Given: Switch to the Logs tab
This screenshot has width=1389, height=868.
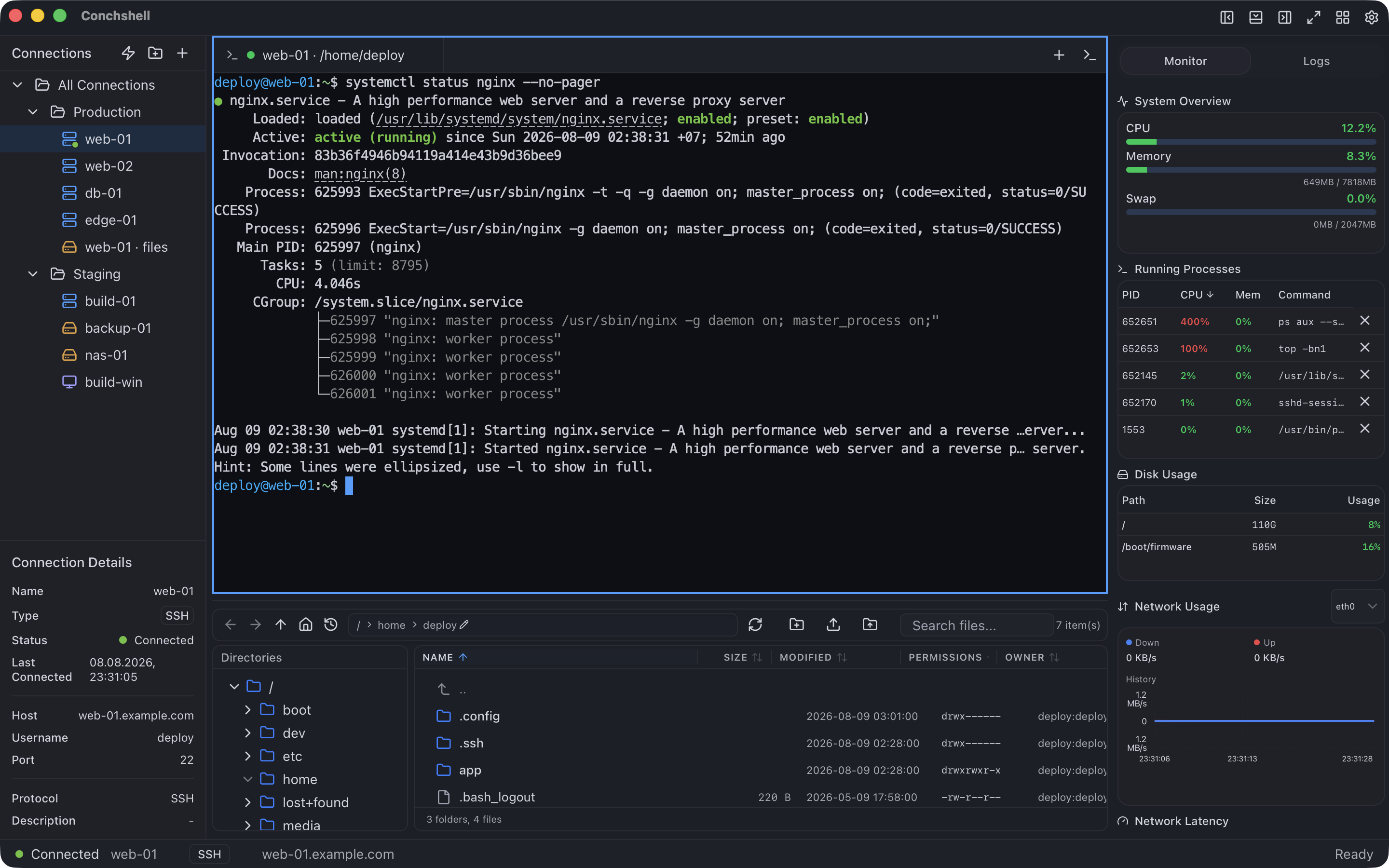Looking at the screenshot, I should pyautogui.click(x=1316, y=61).
